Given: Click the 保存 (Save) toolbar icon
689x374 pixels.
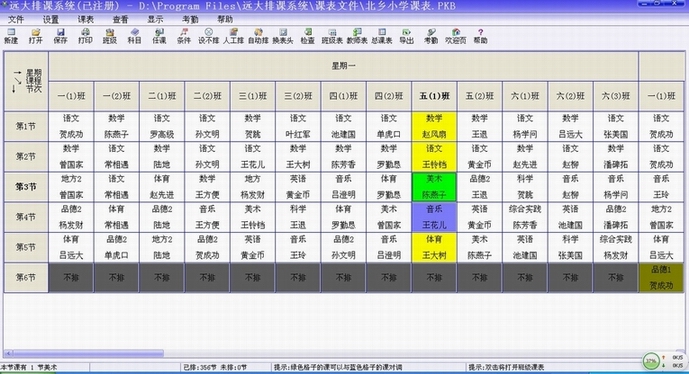Looking at the screenshot, I should click(60, 36).
